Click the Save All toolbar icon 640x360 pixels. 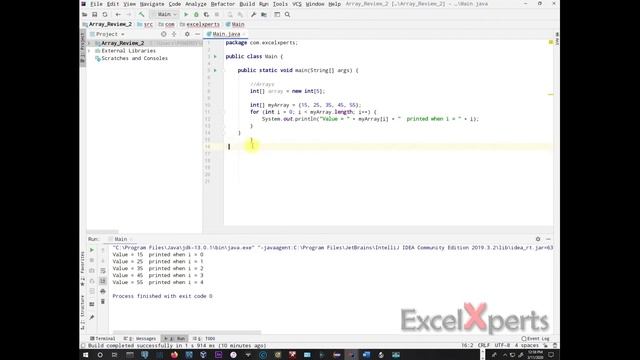click(x=95, y=14)
